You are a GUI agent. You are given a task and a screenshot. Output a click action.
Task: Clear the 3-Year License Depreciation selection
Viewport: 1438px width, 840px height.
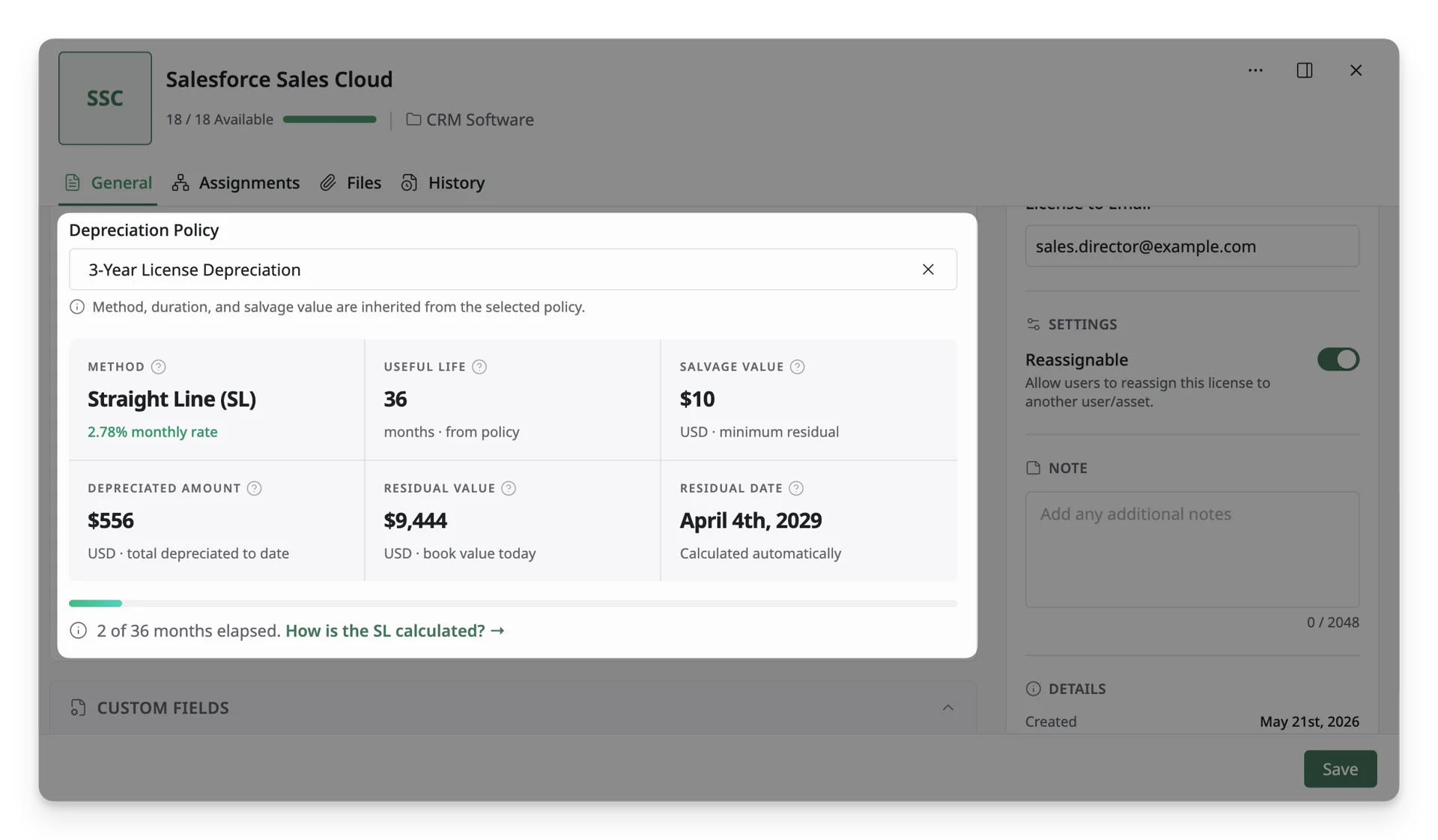click(928, 270)
